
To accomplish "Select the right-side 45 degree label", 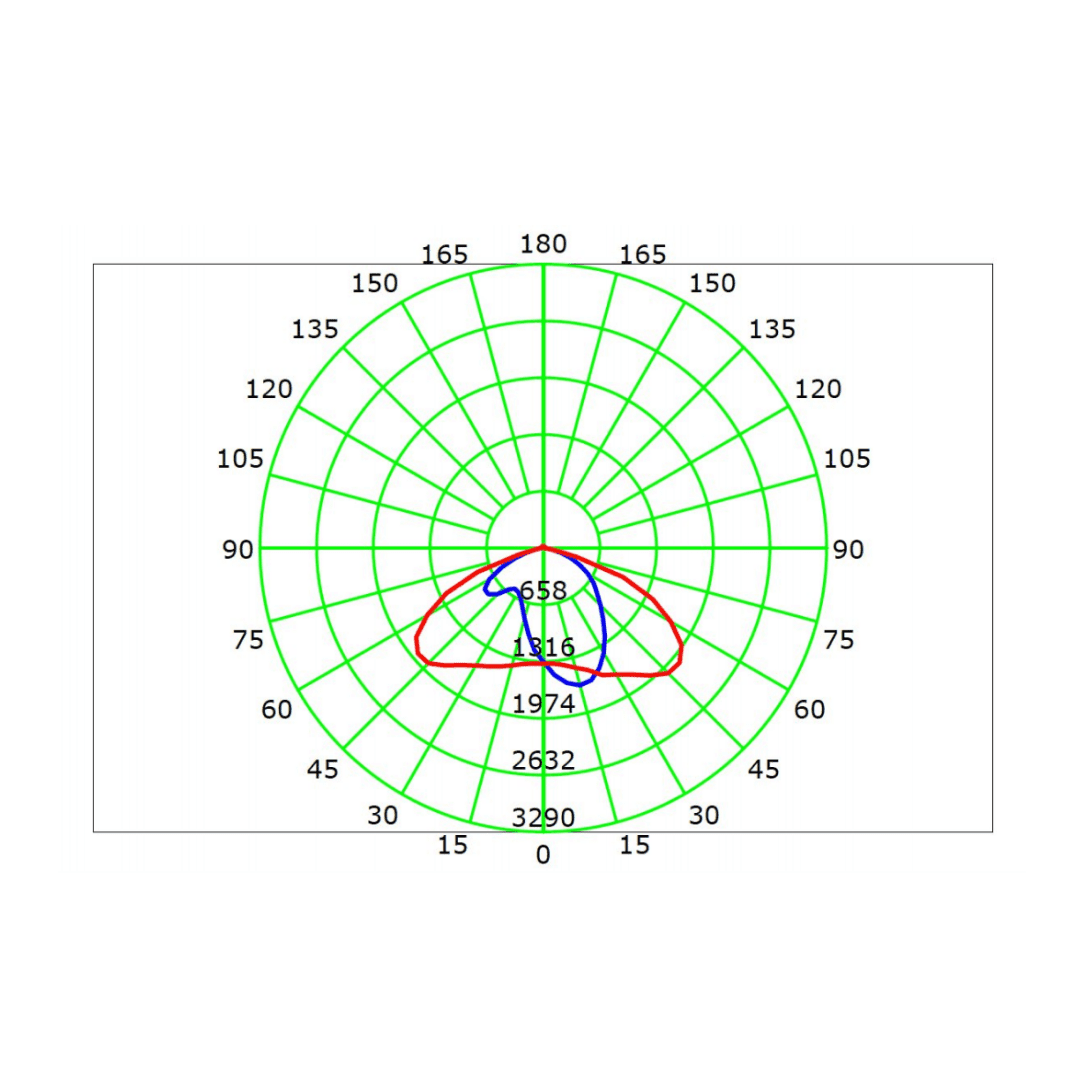I will coord(764,769).
